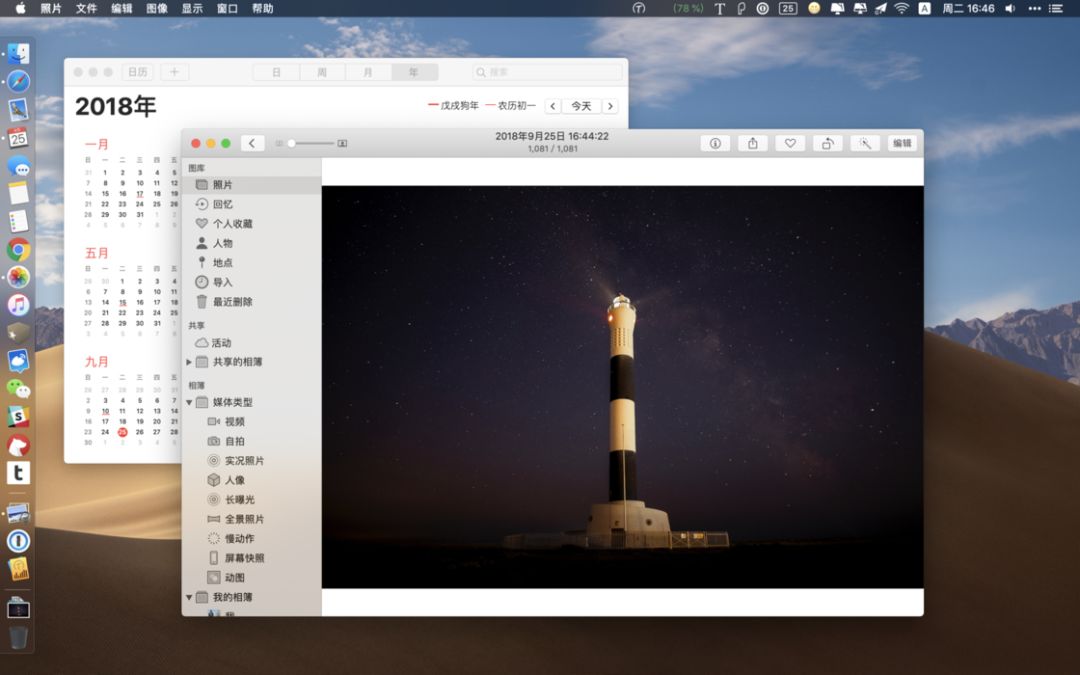The height and width of the screenshot is (675, 1080).
Task: Mark the lighthouse photo as favorite
Action: 789,143
